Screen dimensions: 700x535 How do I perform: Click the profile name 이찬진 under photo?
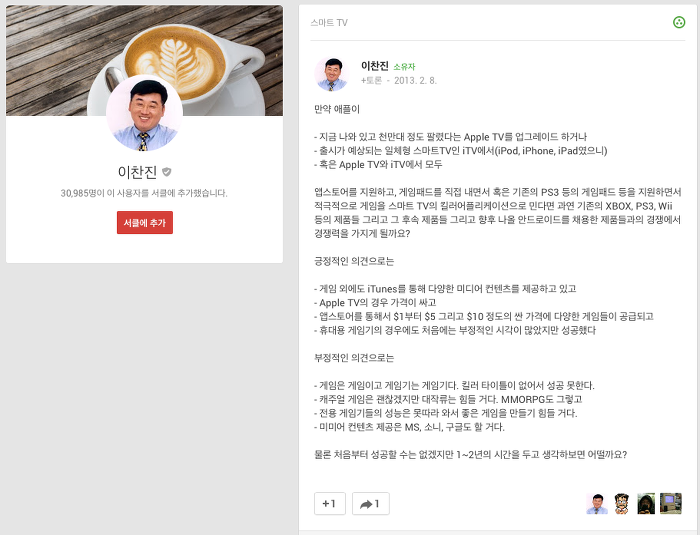(138, 172)
